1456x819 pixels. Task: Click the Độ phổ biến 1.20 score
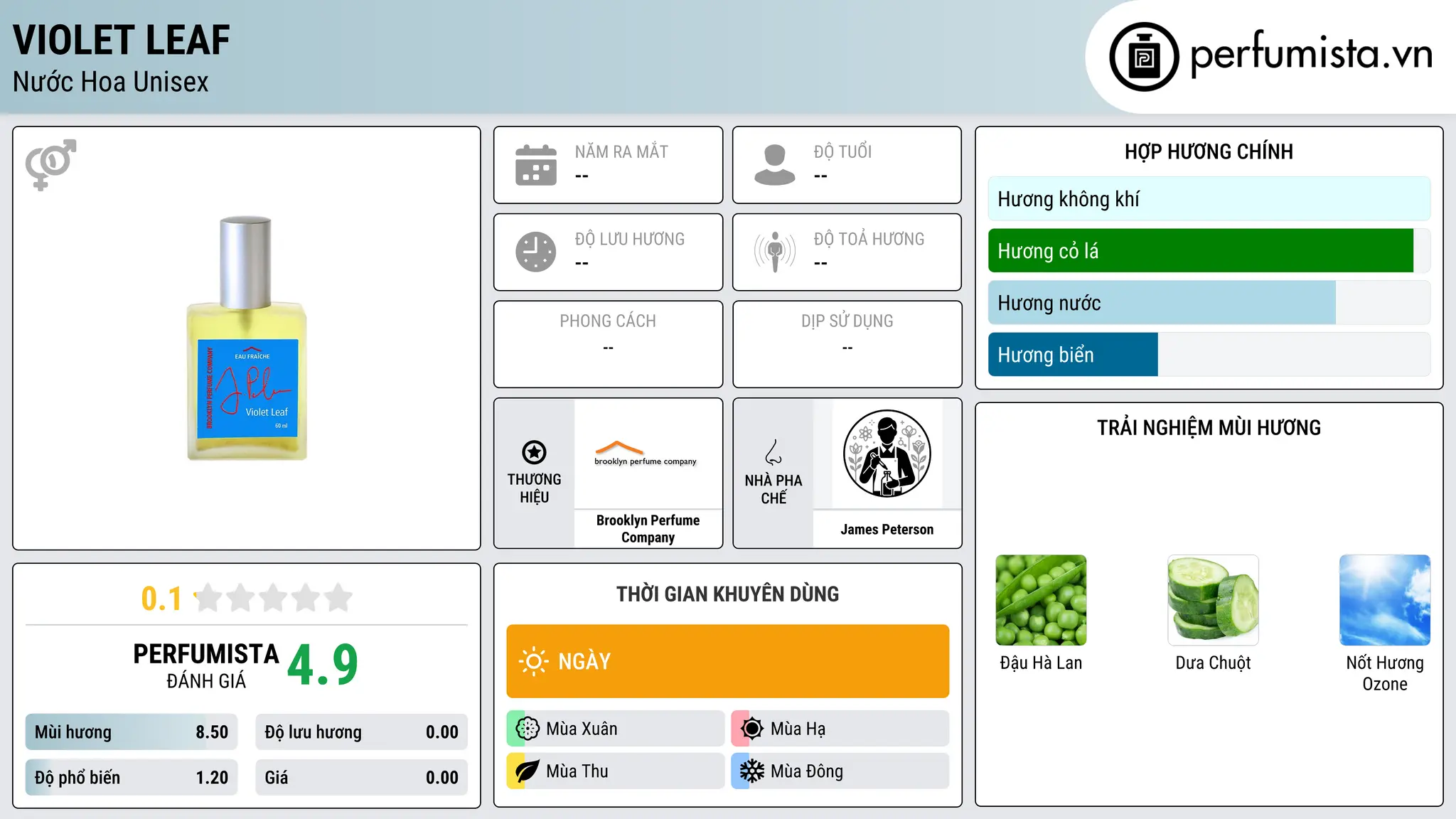click(132, 778)
